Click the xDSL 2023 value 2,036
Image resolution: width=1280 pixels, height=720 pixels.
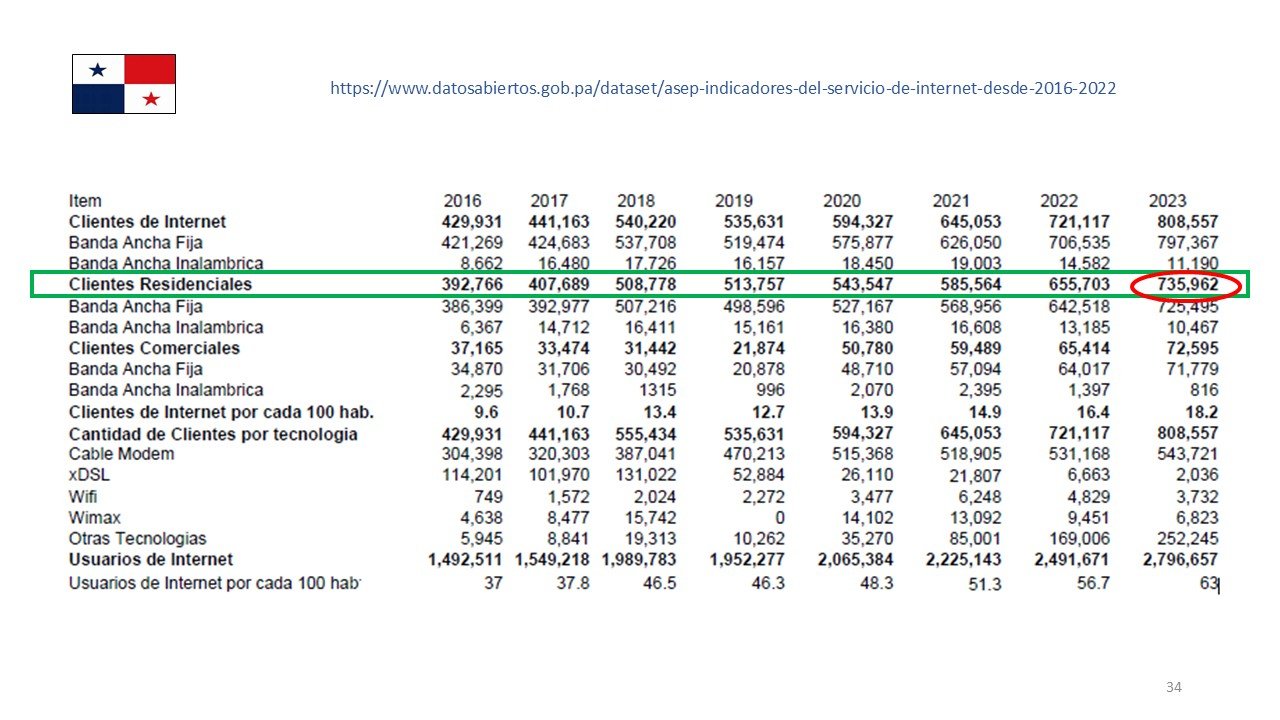click(1197, 475)
